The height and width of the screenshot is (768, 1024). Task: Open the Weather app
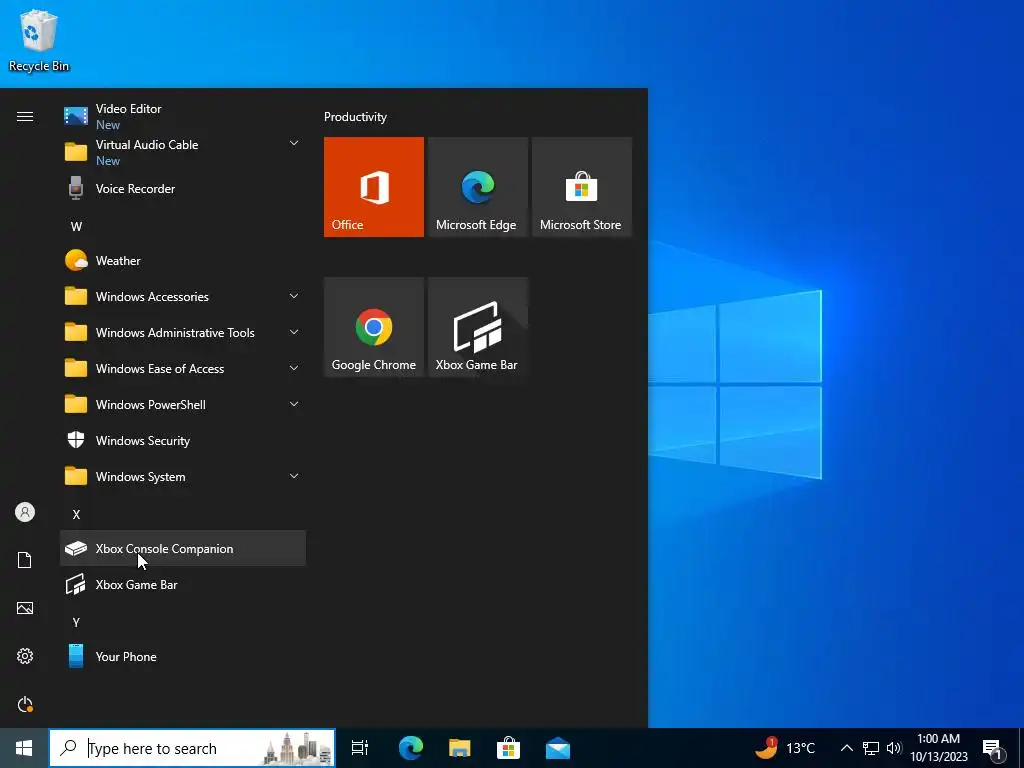point(183,261)
